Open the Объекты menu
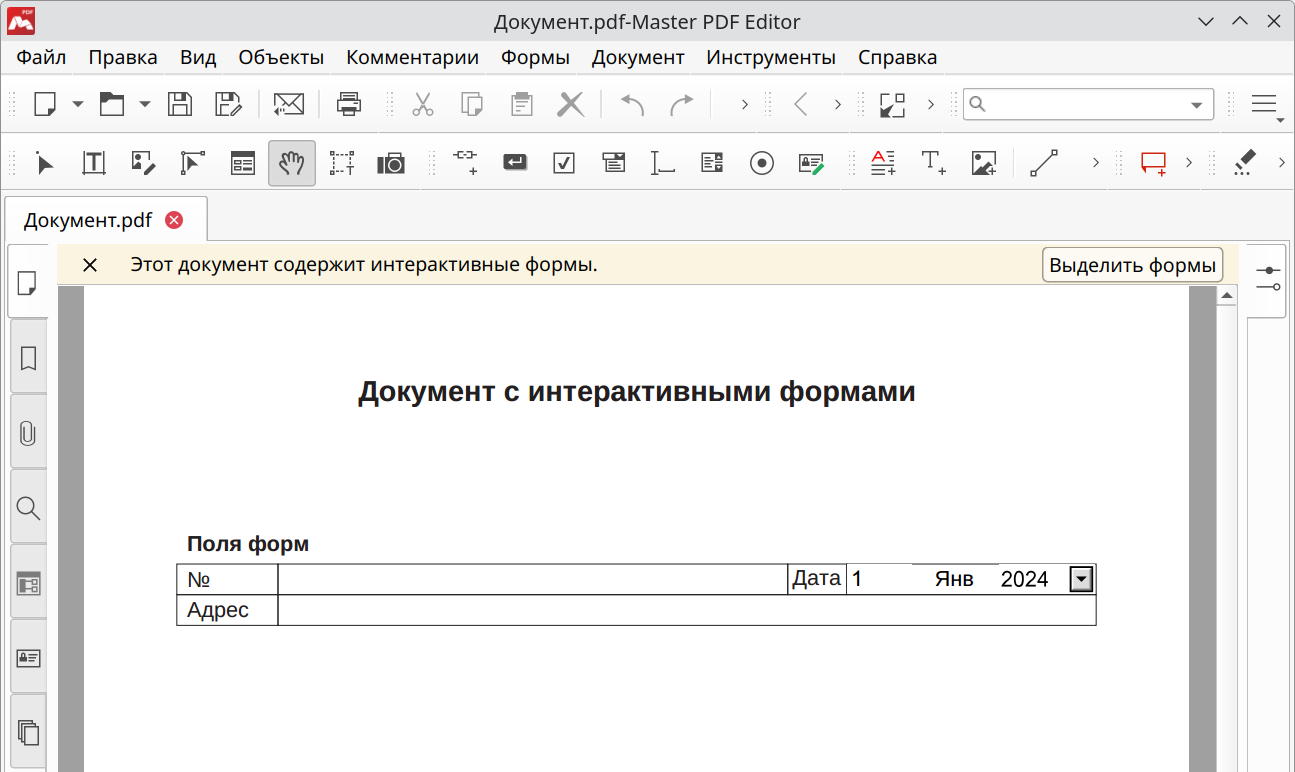 pos(281,57)
